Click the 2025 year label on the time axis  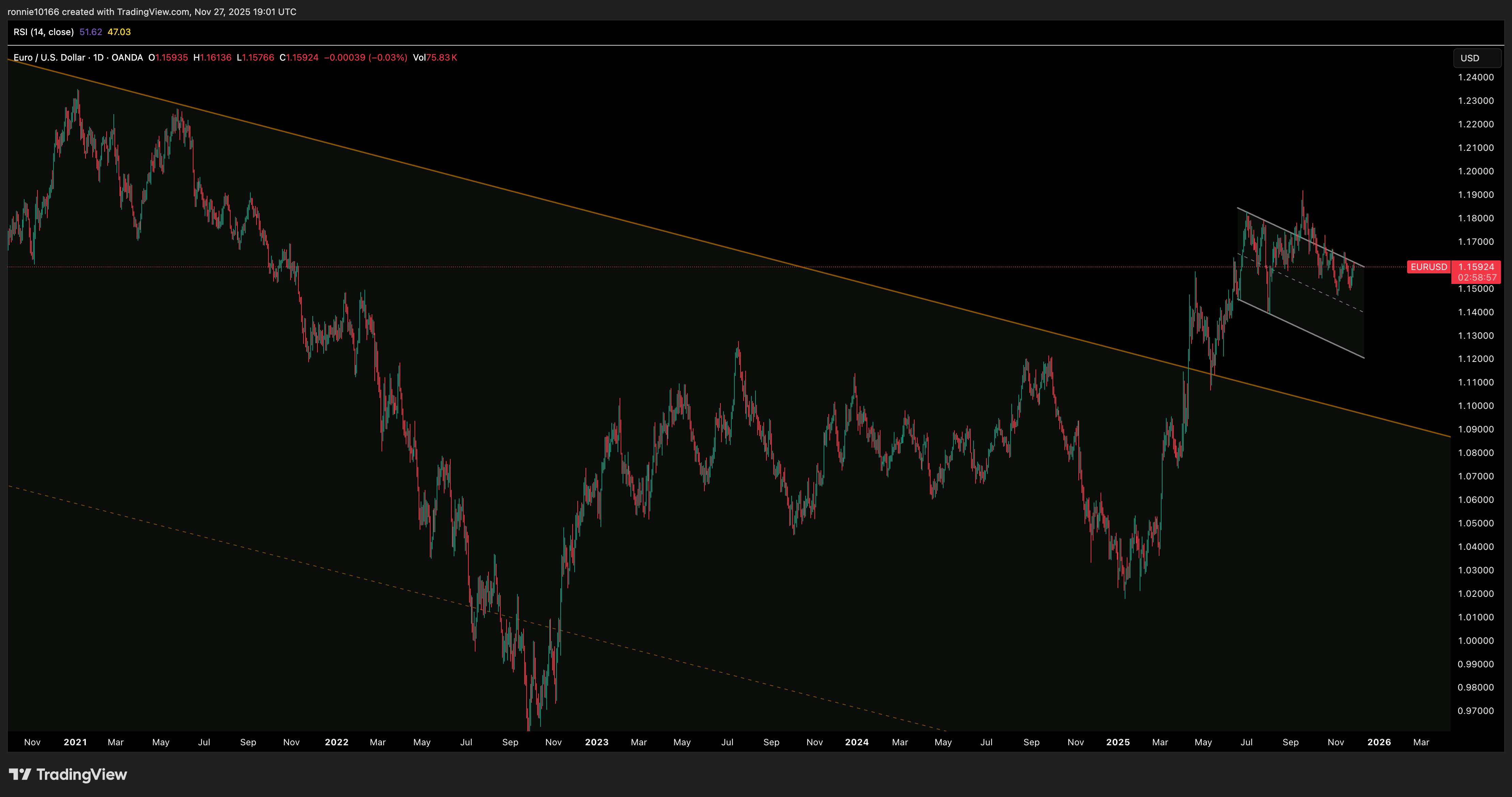pos(1118,742)
